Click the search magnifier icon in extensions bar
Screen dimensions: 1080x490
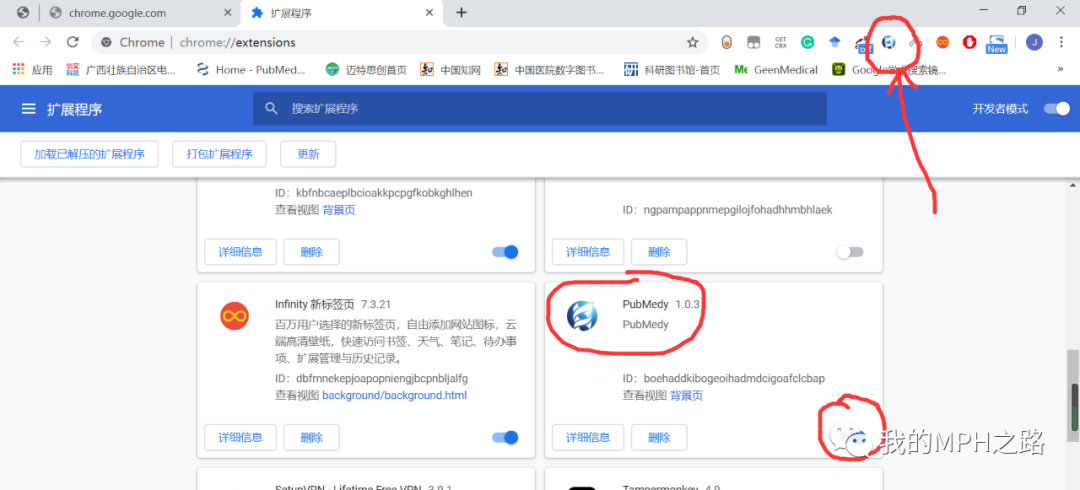[x=272, y=108]
